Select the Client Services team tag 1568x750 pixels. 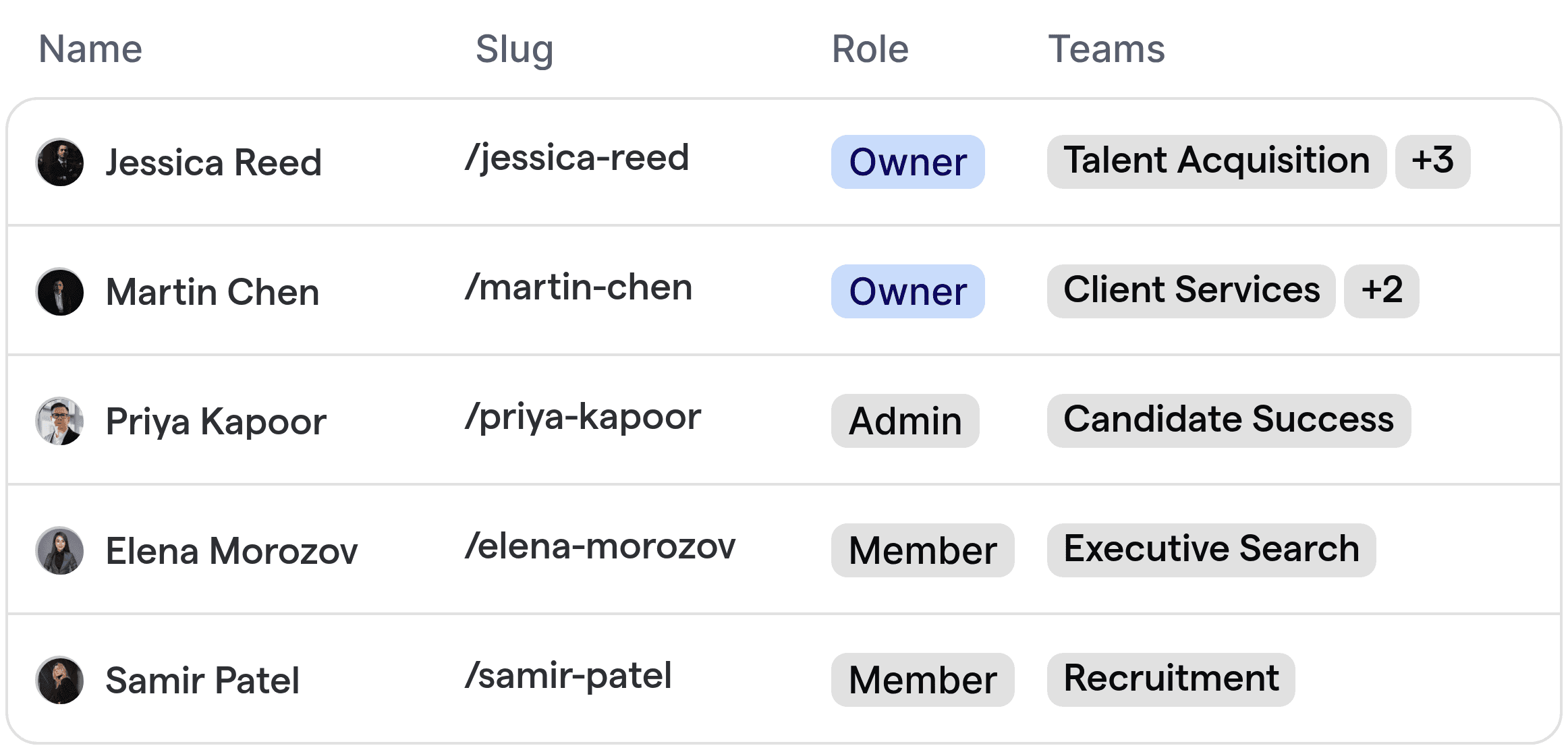coord(1192,291)
